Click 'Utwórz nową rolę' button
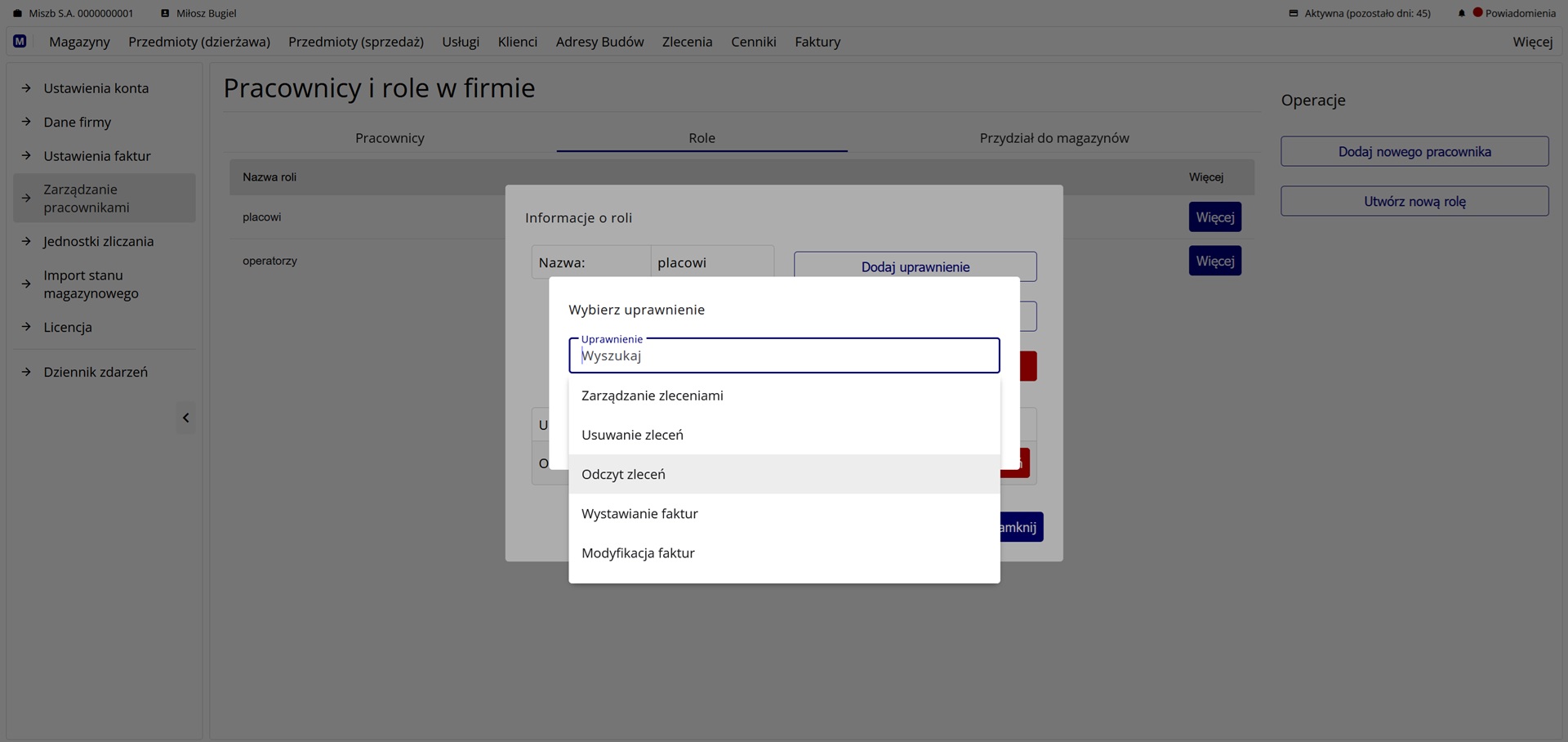 pyautogui.click(x=1414, y=202)
